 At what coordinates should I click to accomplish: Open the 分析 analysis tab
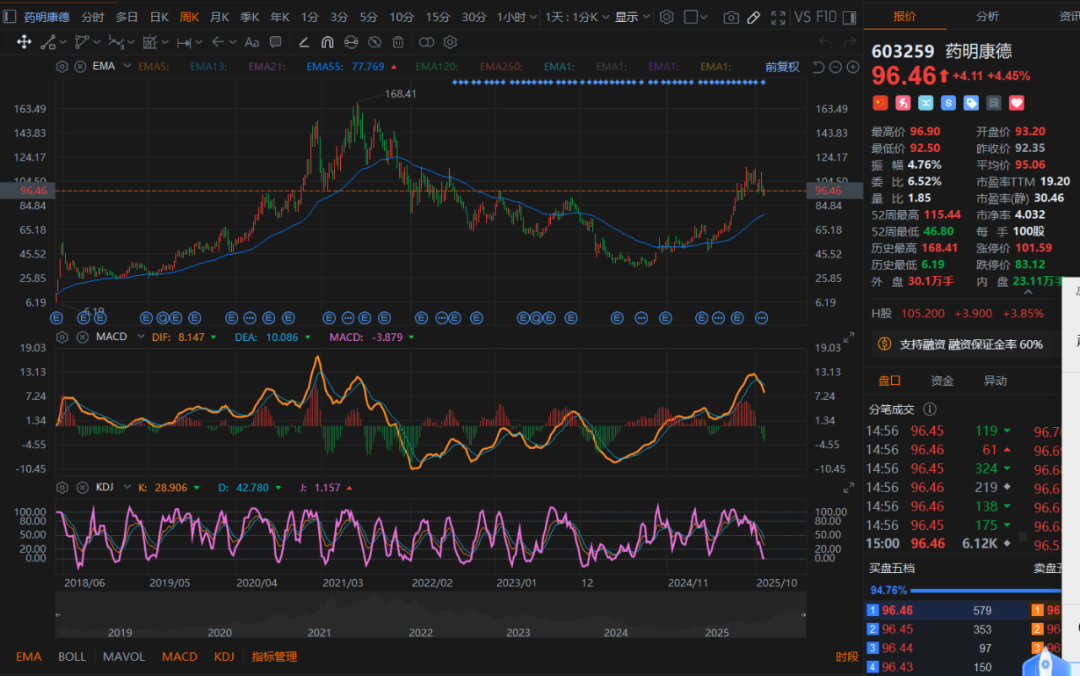pos(987,17)
